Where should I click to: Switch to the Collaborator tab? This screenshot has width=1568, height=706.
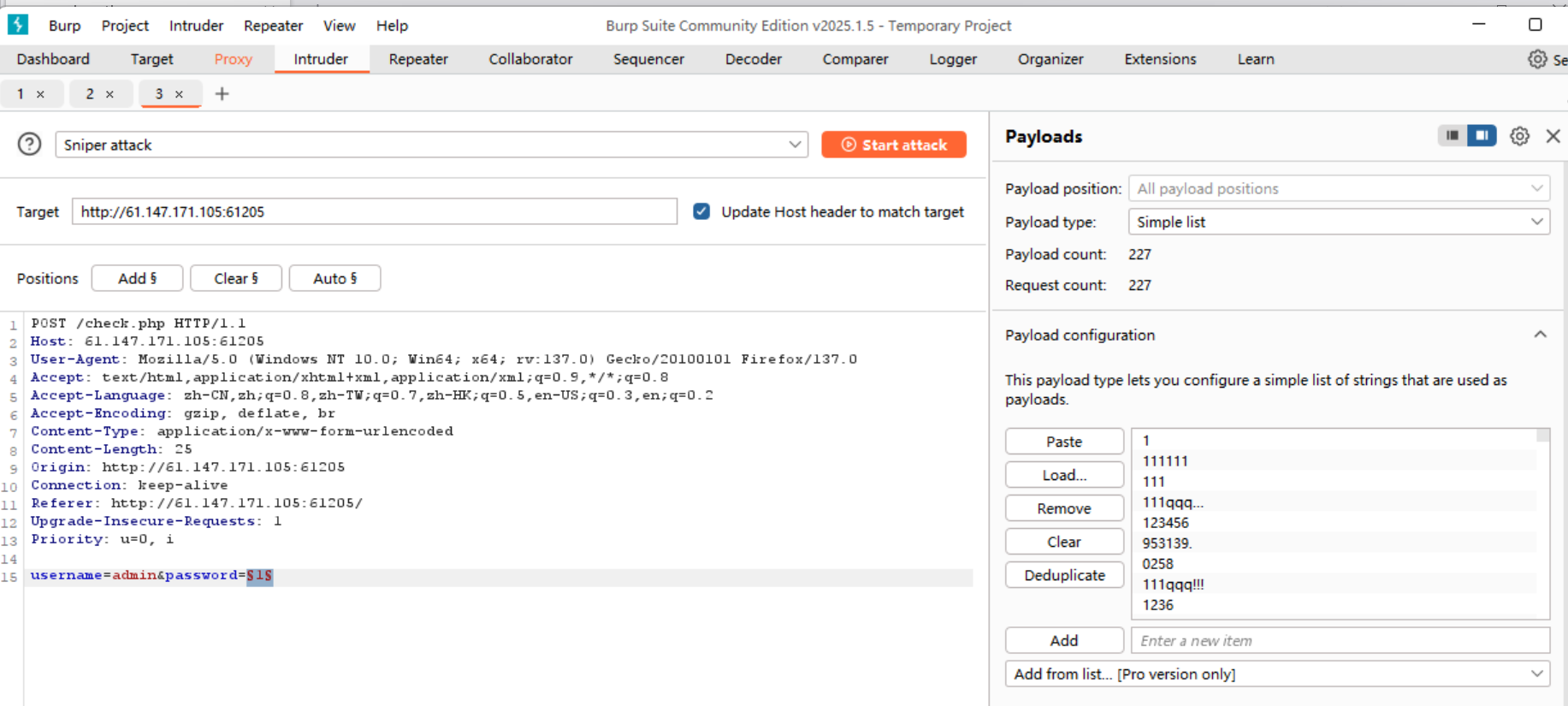pyautogui.click(x=530, y=59)
